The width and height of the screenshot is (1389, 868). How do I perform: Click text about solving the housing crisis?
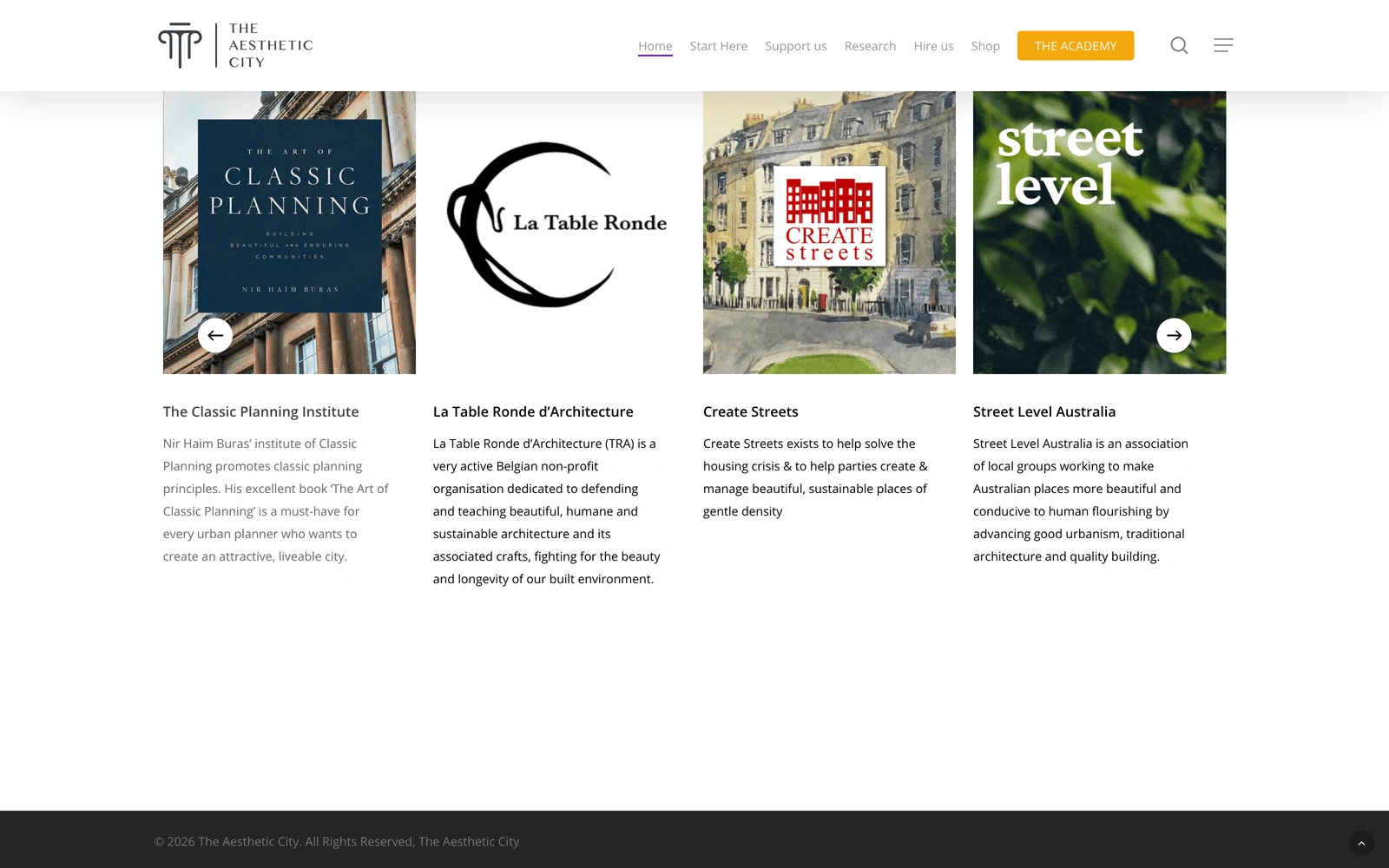click(x=815, y=477)
